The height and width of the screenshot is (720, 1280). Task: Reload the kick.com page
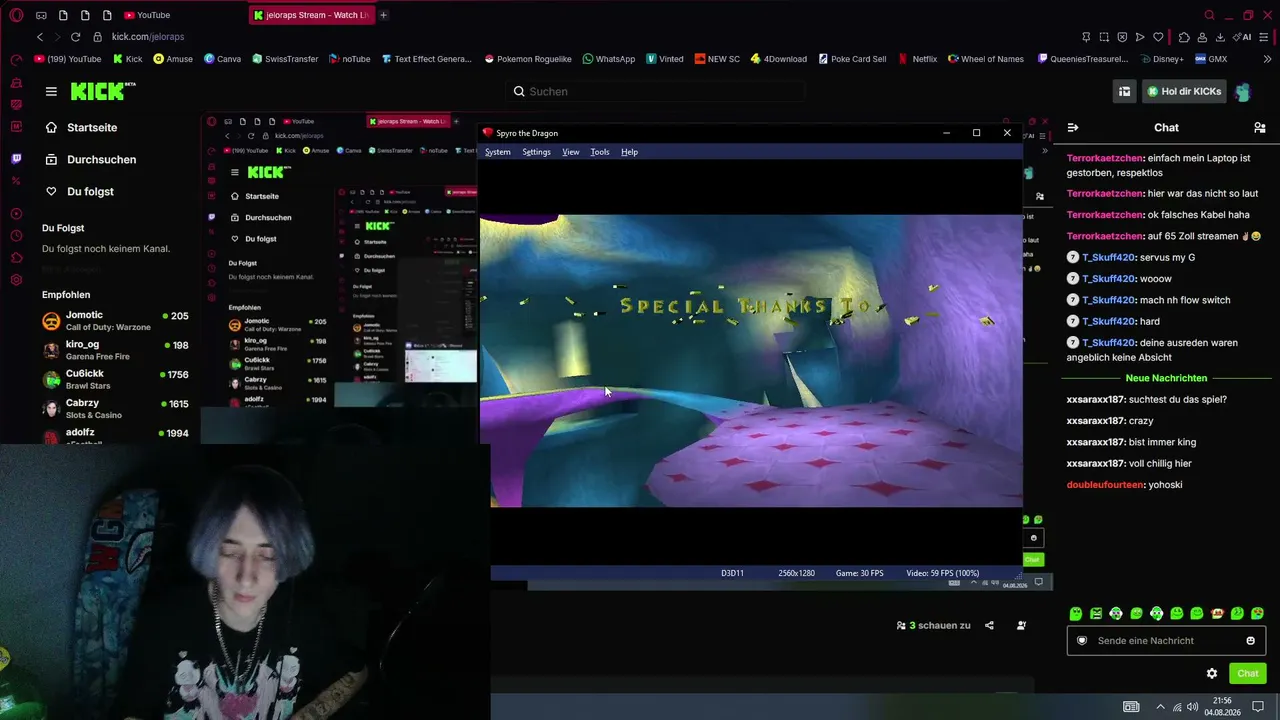(75, 37)
